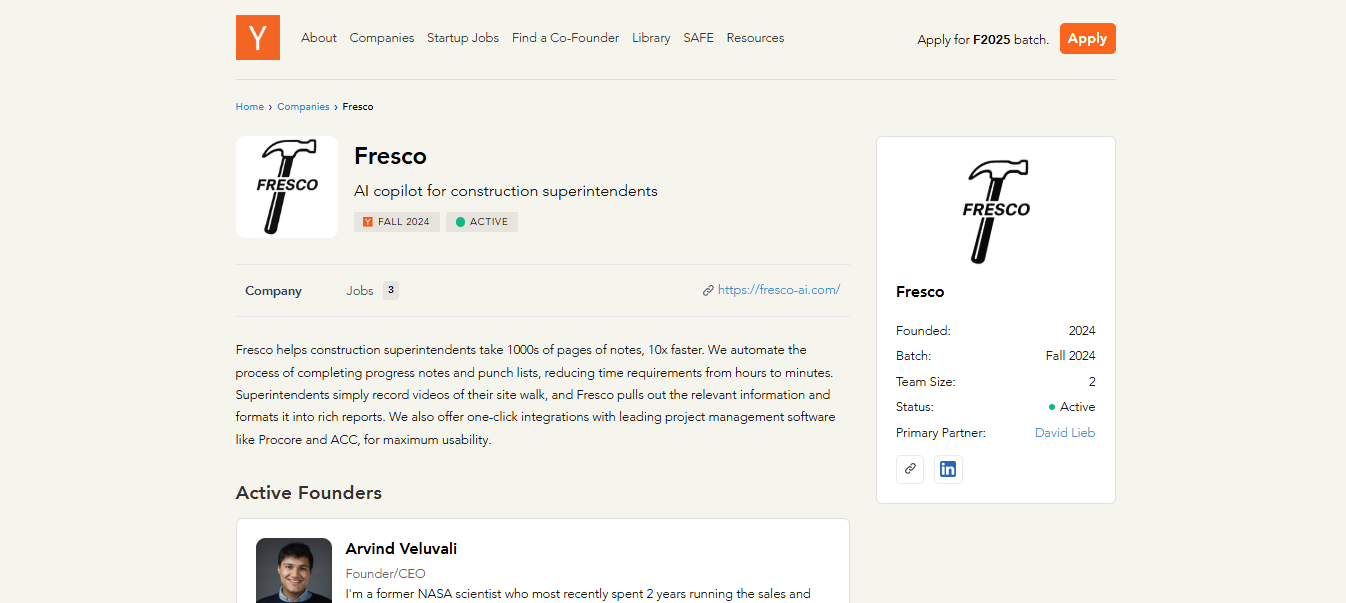
Task: Open primary partner David Lieb link
Action: [x=1065, y=433]
